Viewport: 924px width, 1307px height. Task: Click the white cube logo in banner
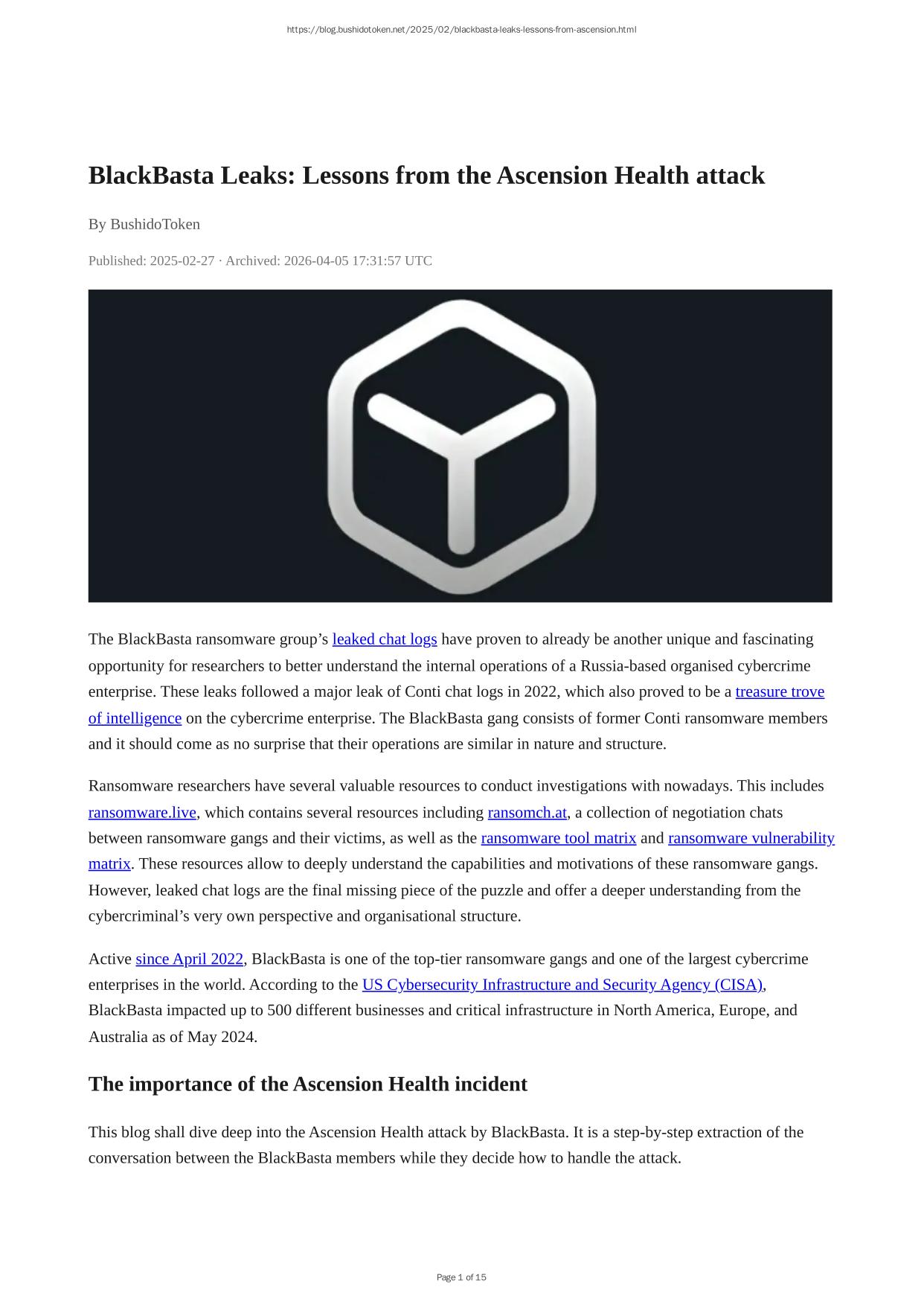[x=461, y=447]
